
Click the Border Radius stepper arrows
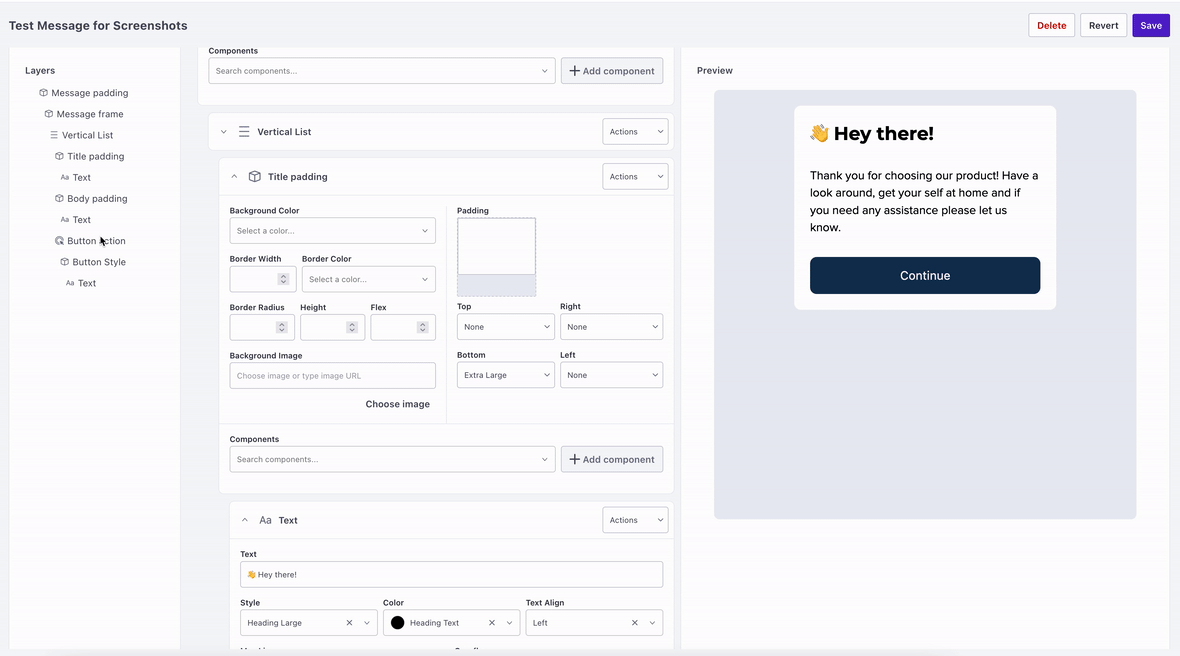tap(281, 327)
